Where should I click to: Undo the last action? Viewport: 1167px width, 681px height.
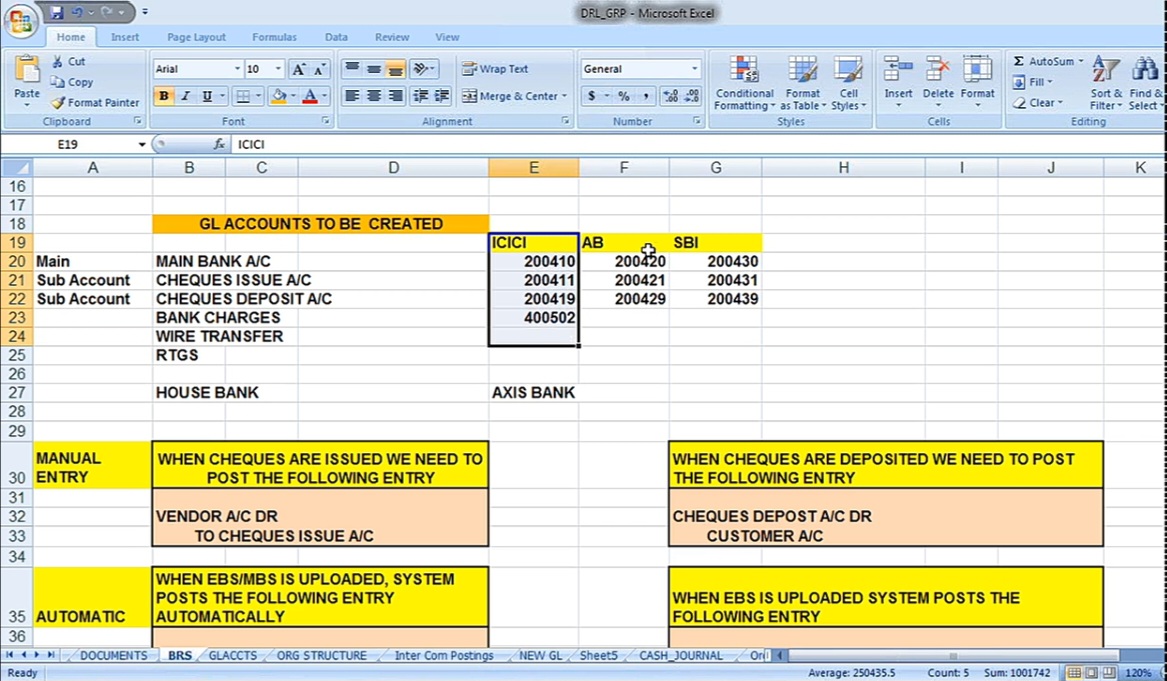pyautogui.click(x=76, y=12)
